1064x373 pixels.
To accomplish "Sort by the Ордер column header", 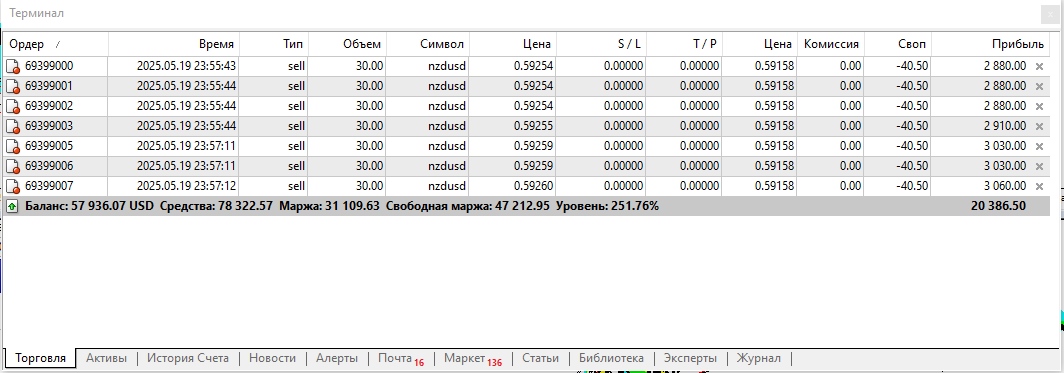I will (55, 44).
